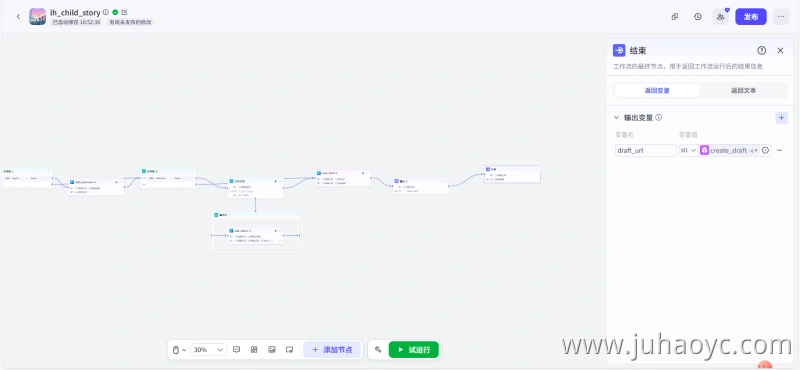The image size is (800, 370).
Task: Click the green 试运行 button
Action: [x=413, y=350]
